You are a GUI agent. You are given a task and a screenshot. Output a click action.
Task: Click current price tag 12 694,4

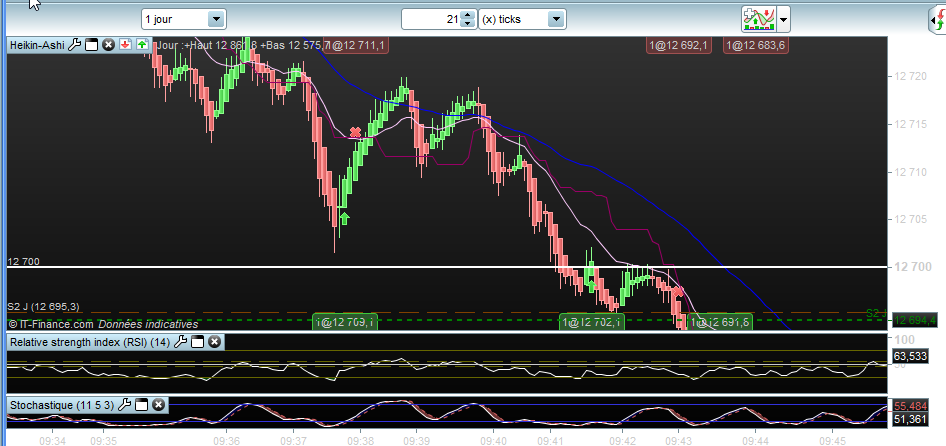point(915,320)
